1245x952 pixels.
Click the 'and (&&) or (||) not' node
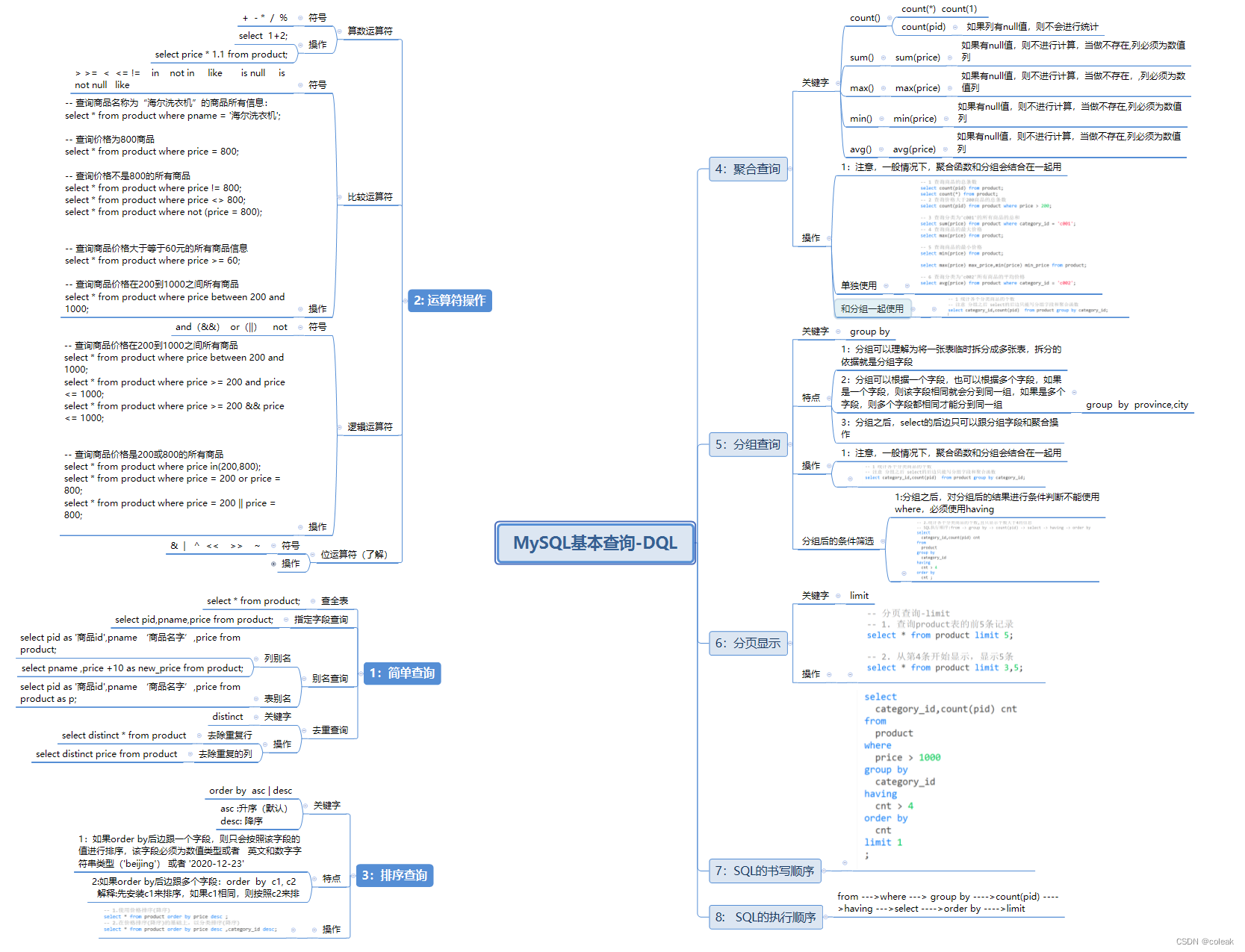click(x=232, y=327)
